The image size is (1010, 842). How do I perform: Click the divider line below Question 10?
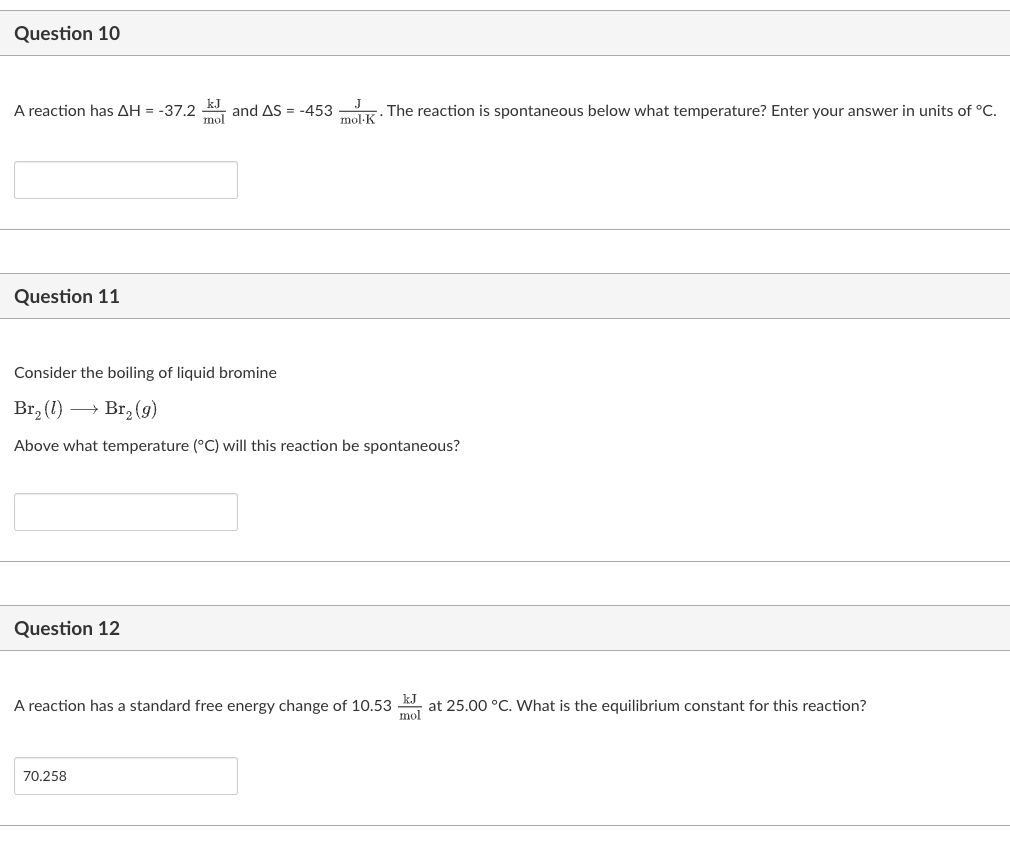tap(505, 231)
